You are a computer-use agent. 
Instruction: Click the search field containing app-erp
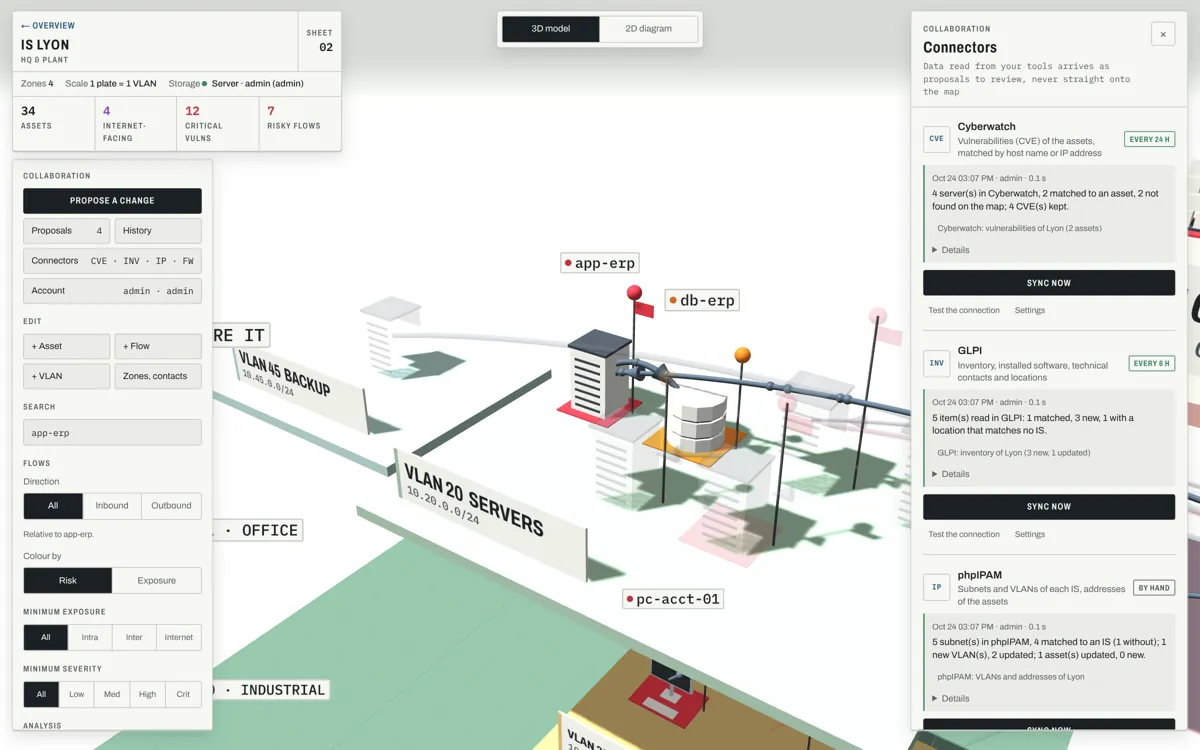click(x=112, y=433)
